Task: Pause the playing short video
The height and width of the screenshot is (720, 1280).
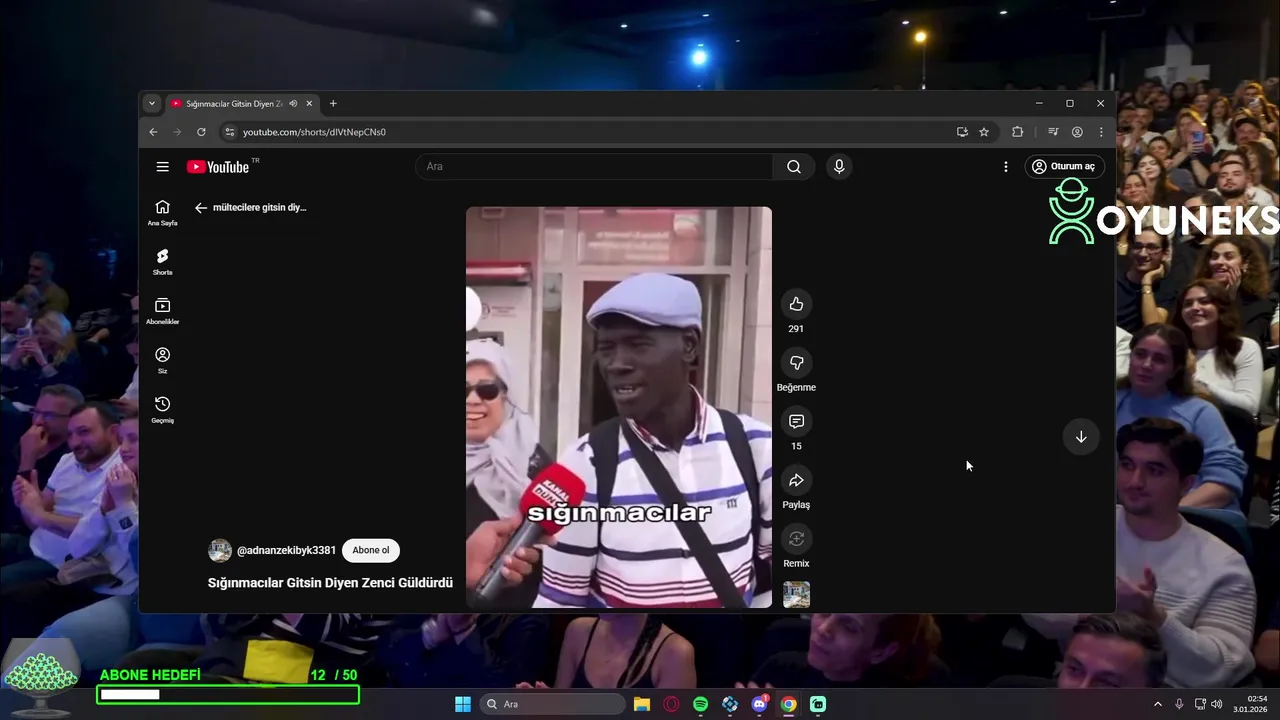Action: pos(619,407)
